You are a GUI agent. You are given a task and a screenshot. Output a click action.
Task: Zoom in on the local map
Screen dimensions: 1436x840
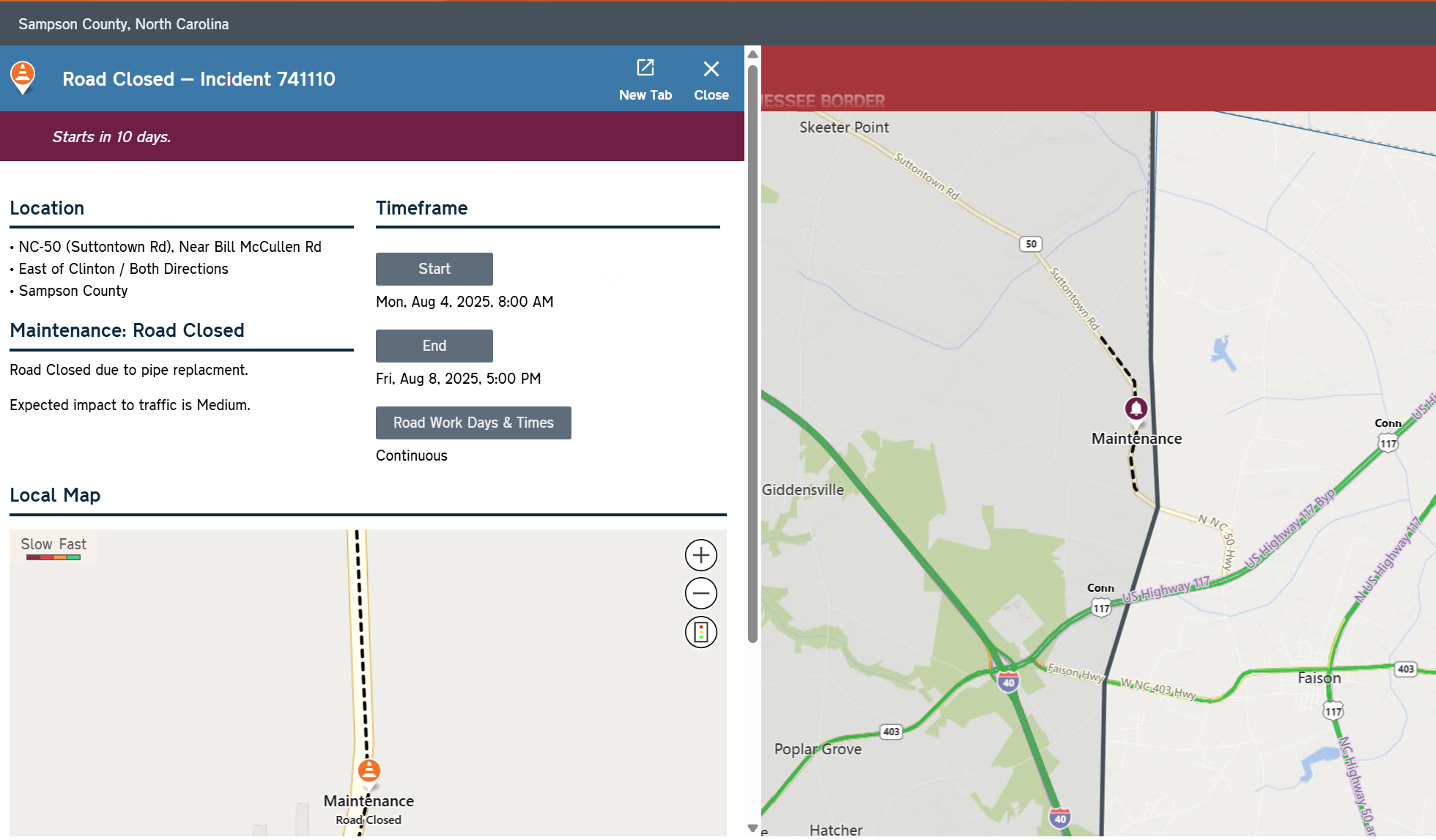click(700, 555)
